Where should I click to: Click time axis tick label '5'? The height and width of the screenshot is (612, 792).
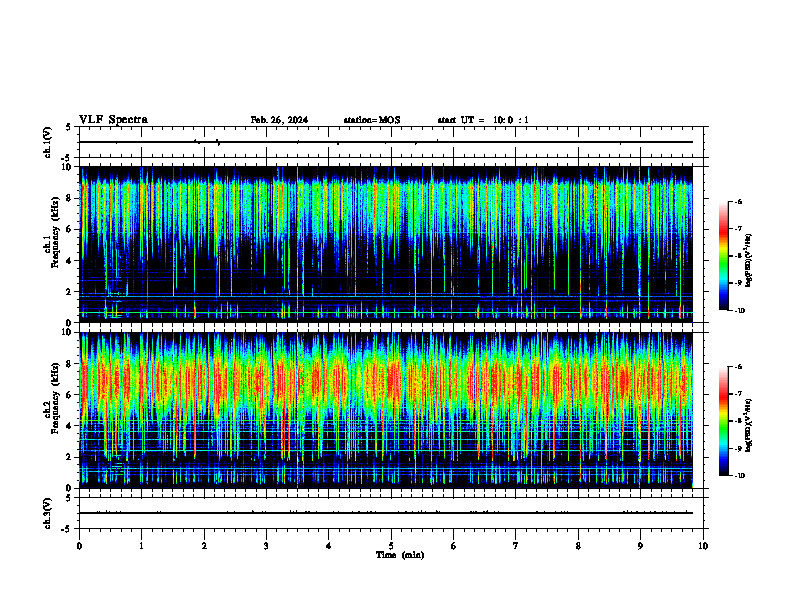click(x=391, y=546)
